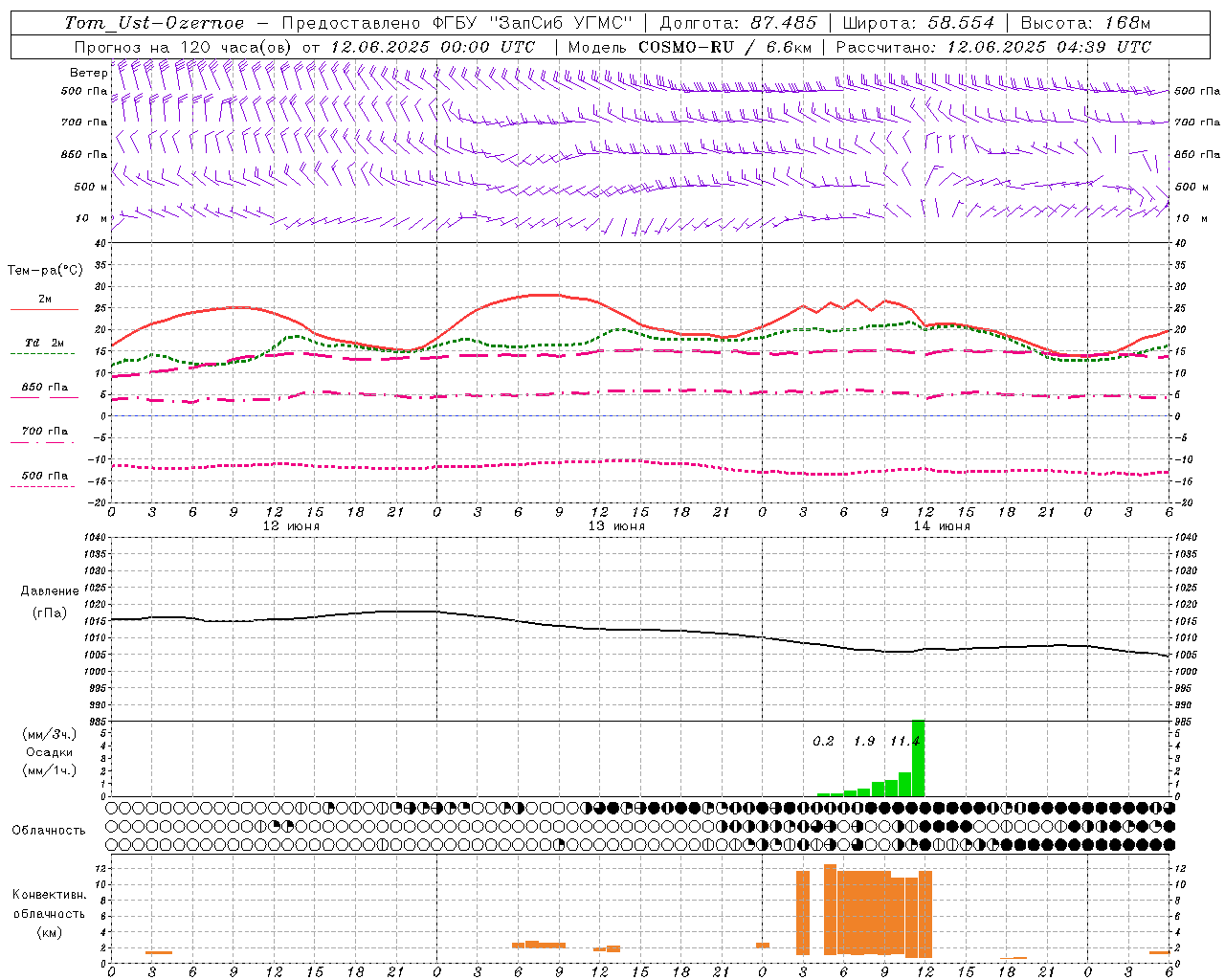Image resolution: width=1225 pixels, height=980 pixels.
Task: Click the forecast start time 12.06.2025 00:00 UTC
Action: [433, 47]
